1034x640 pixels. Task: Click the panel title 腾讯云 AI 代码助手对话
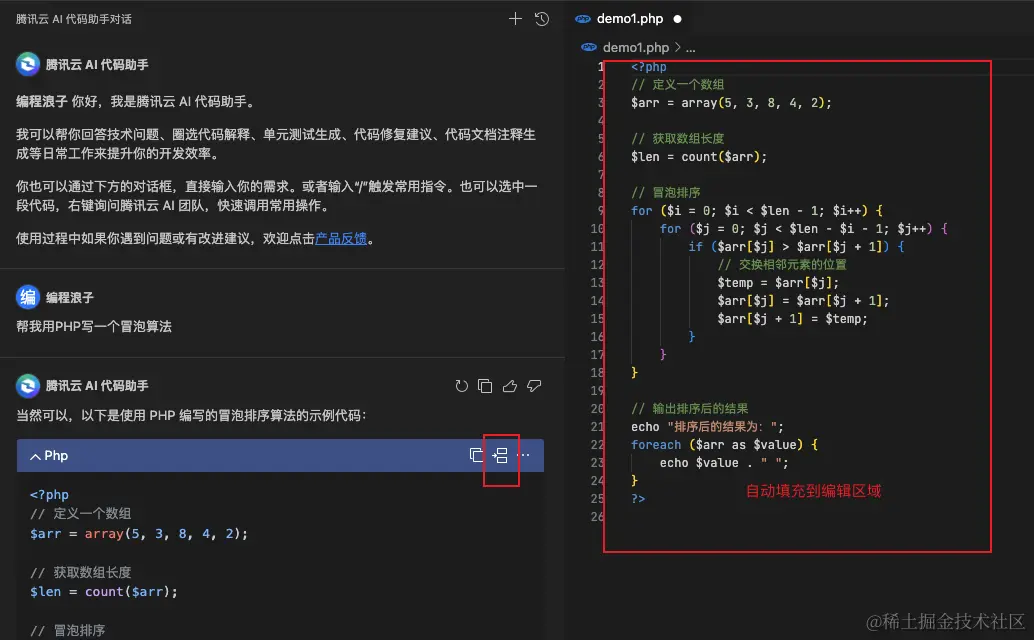pyautogui.click(x=74, y=19)
